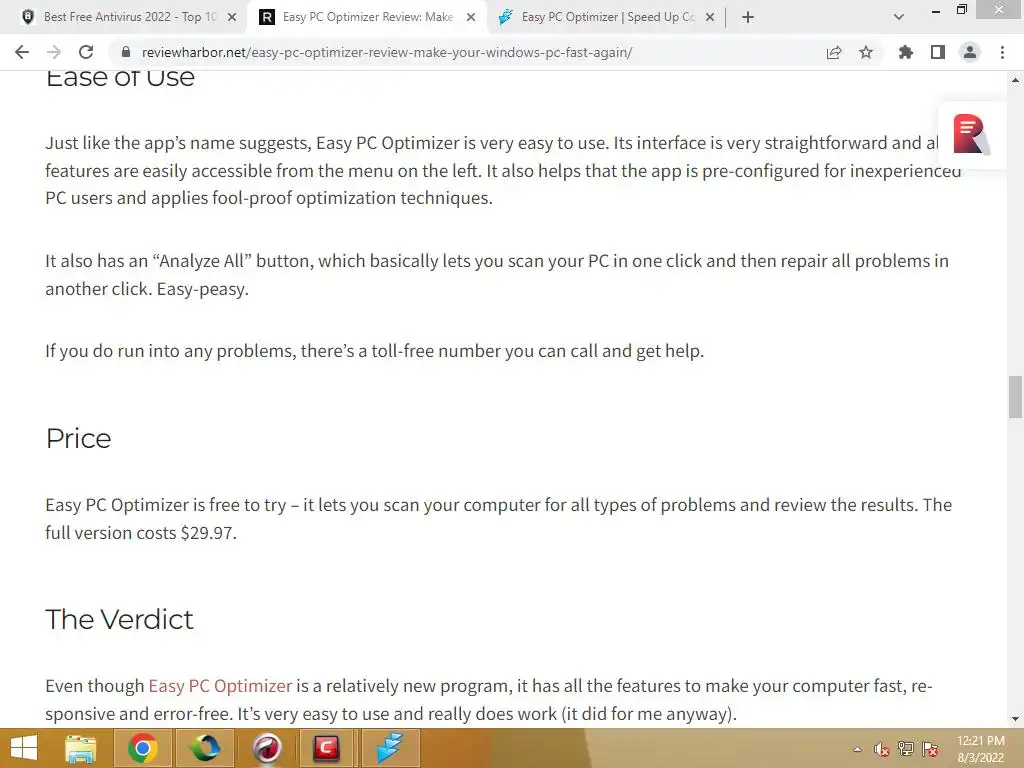Open Chrome three-dot menu
The image size is (1024, 768).
tap(1002, 52)
